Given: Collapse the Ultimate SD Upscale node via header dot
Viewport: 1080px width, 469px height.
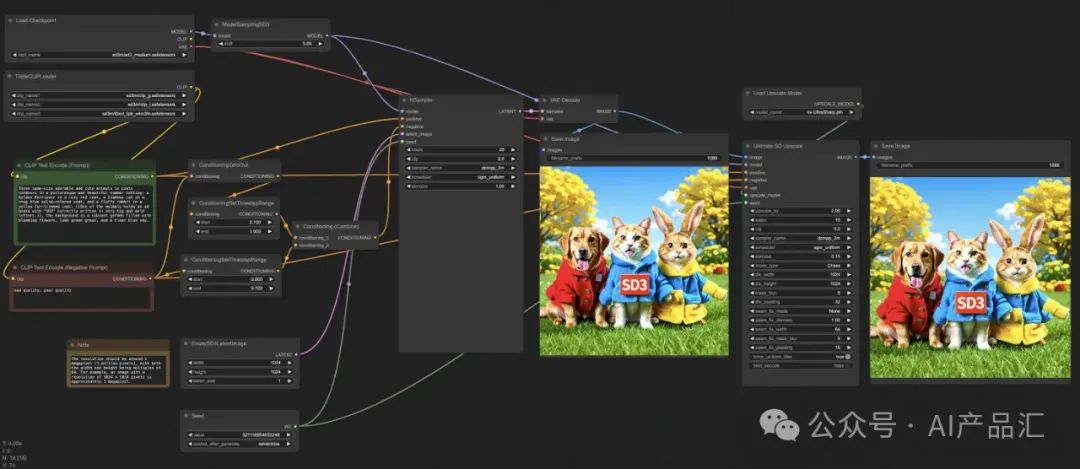Looking at the screenshot, I should point(748,146).
